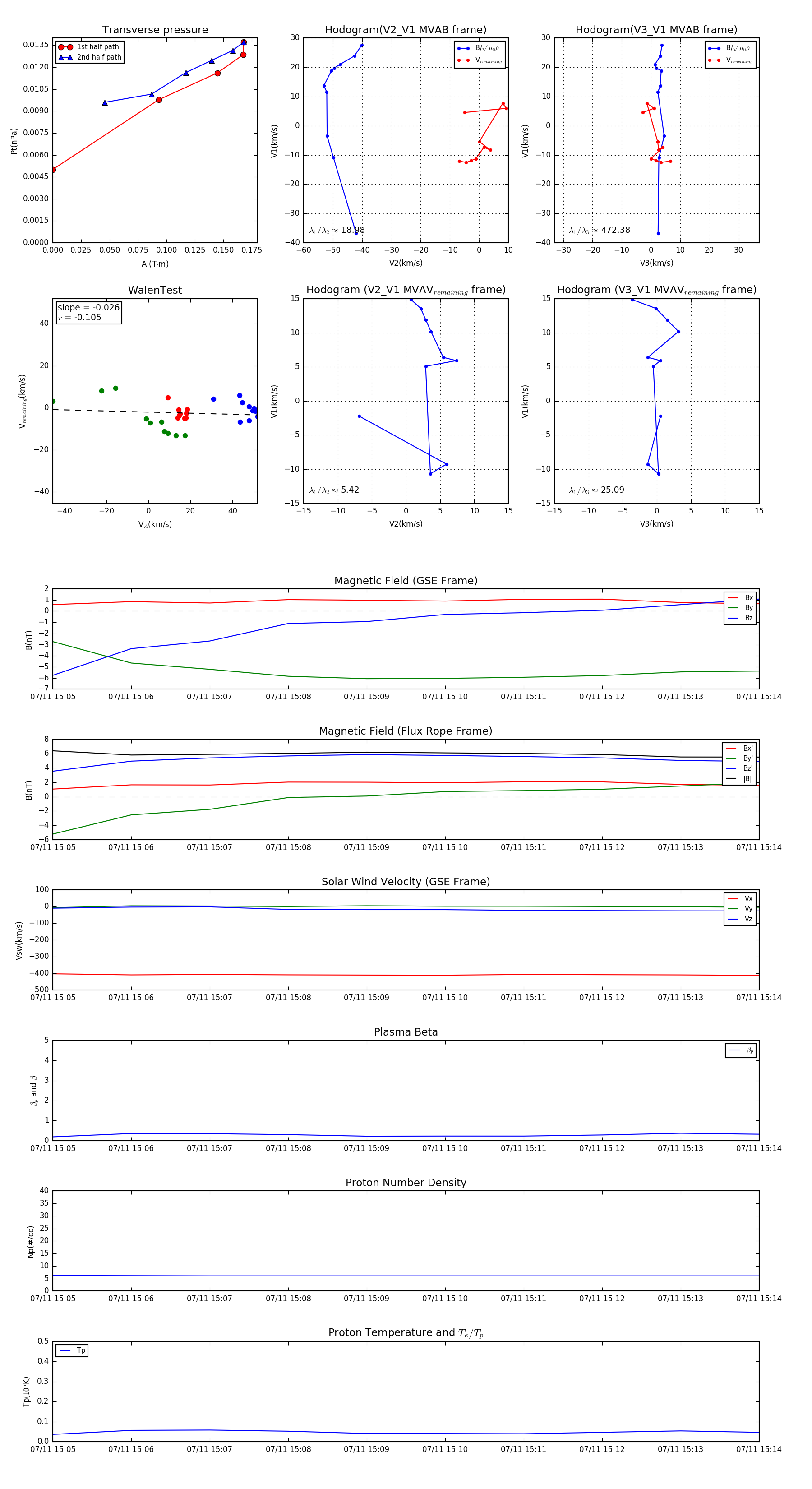Click the "Hodogram(V2_V1 MVAB frame)" title

click(406, 30)
